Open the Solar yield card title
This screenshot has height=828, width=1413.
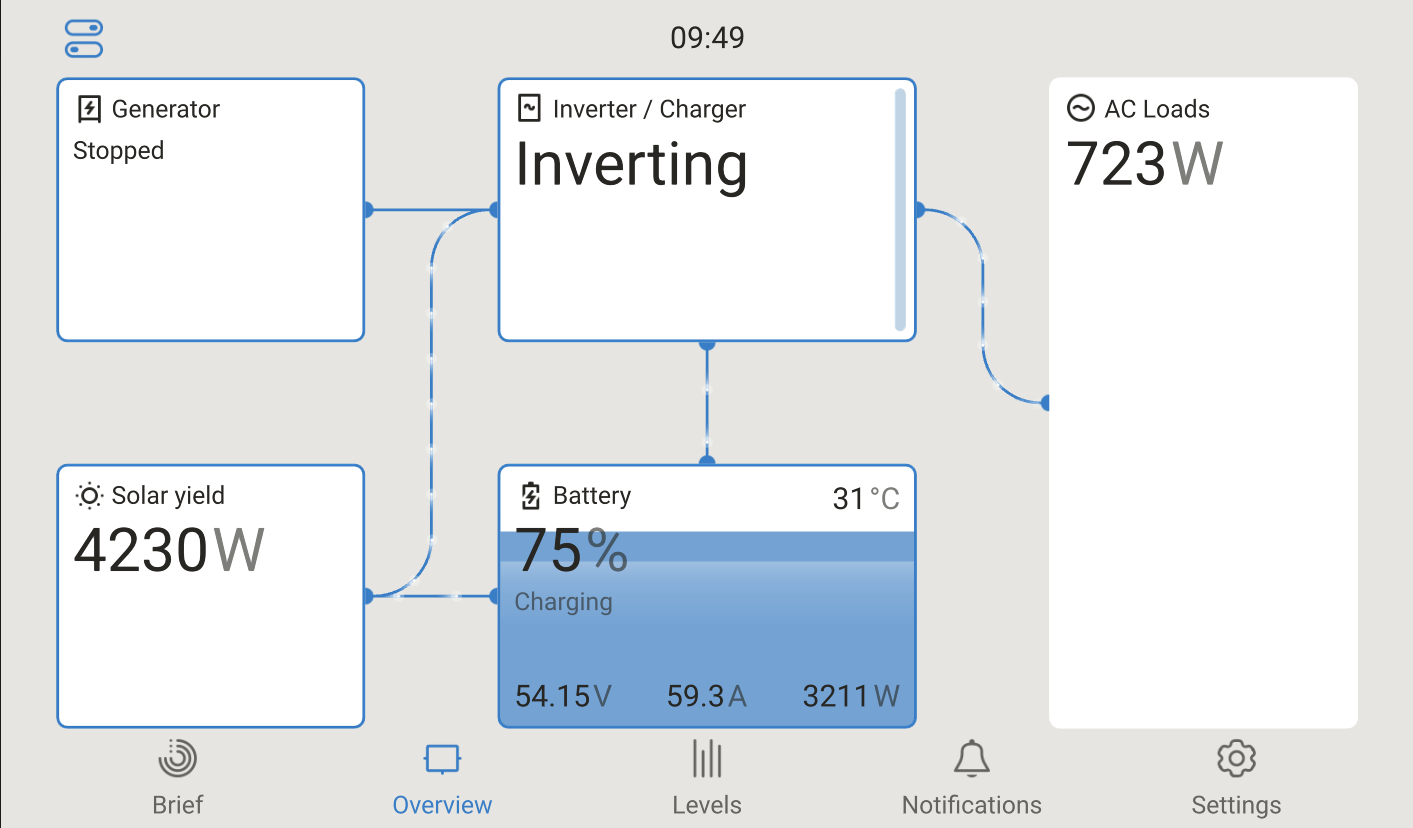(168, 495)
